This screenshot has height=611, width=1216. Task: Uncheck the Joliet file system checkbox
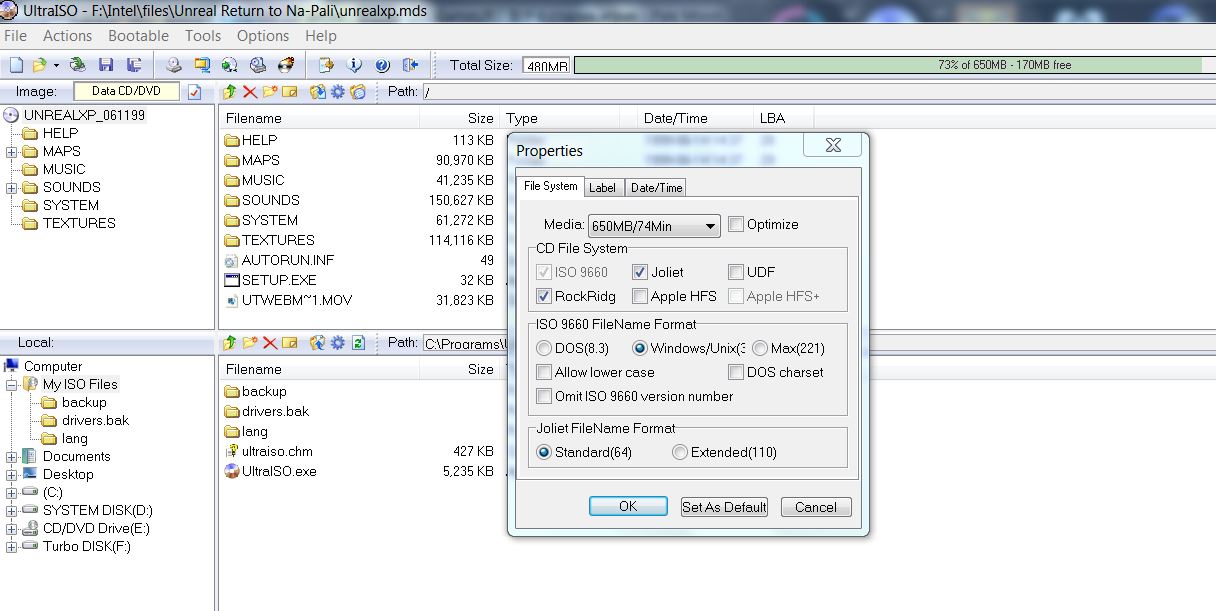pyautogui.click(x=640, y=272)
